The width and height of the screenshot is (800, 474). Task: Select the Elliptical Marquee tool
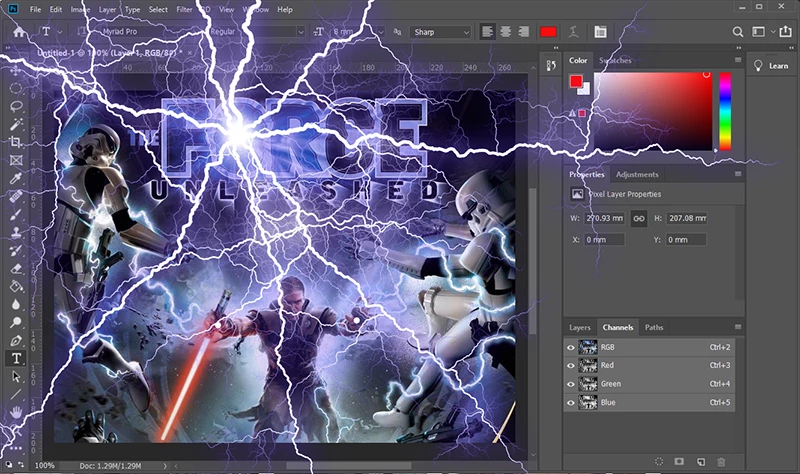16,88
